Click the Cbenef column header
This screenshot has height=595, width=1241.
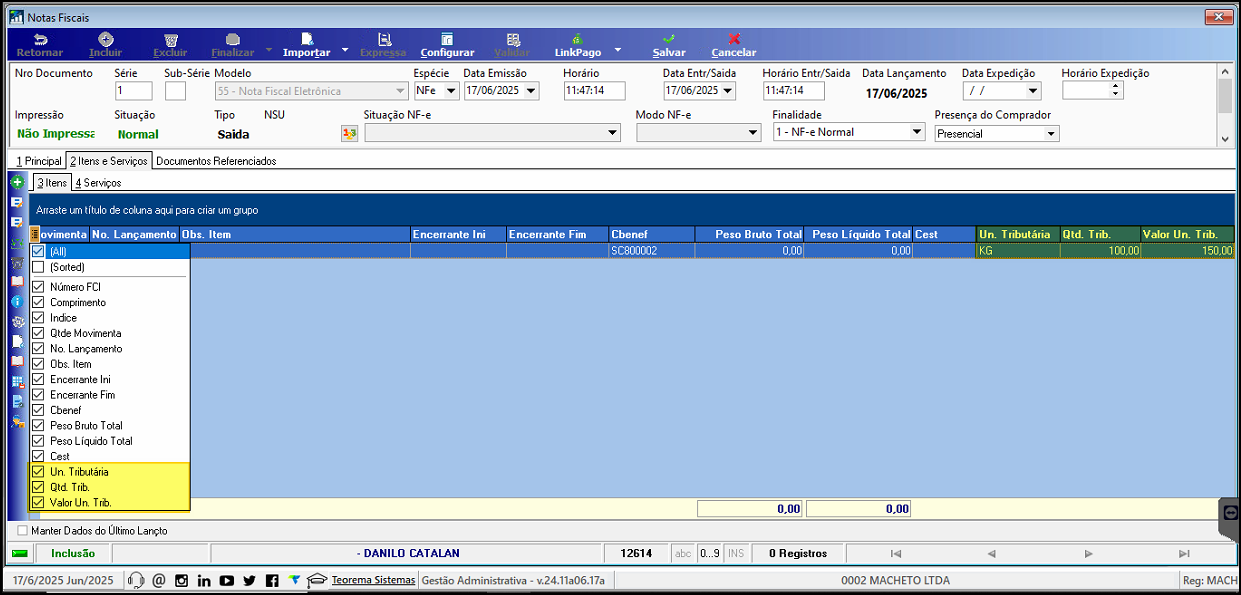651,234
